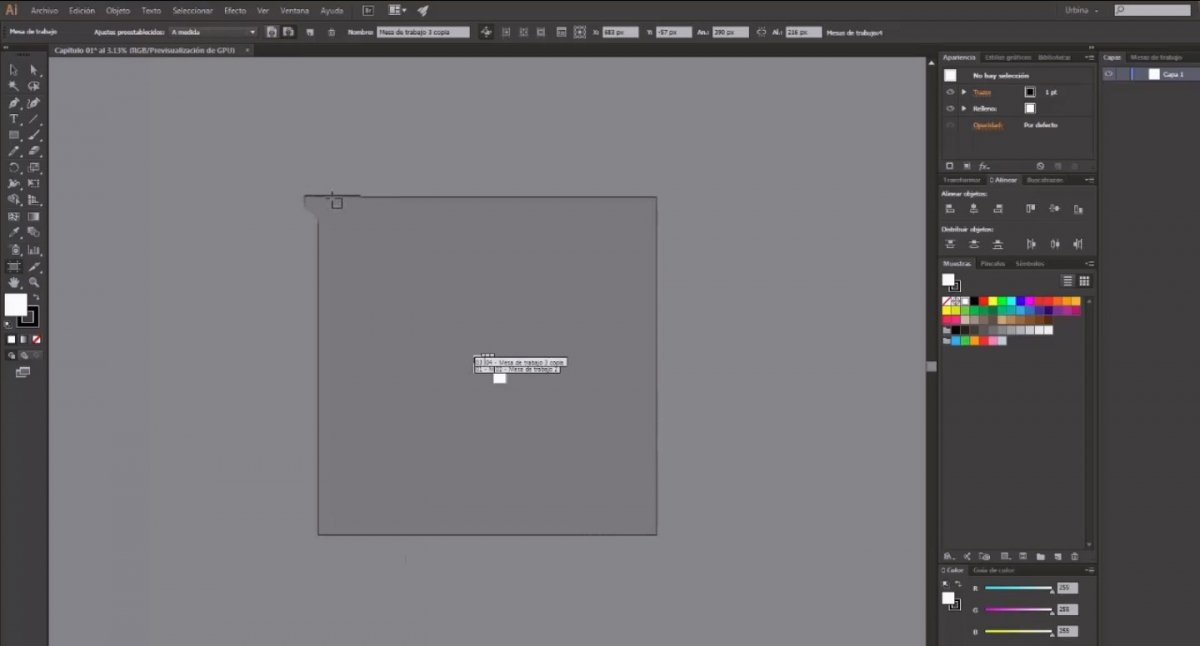Image resolution: width=1200 pixels, height=646 pixels.
Task: Click the landscape orientation artboard icon
Action: point(288,32)
